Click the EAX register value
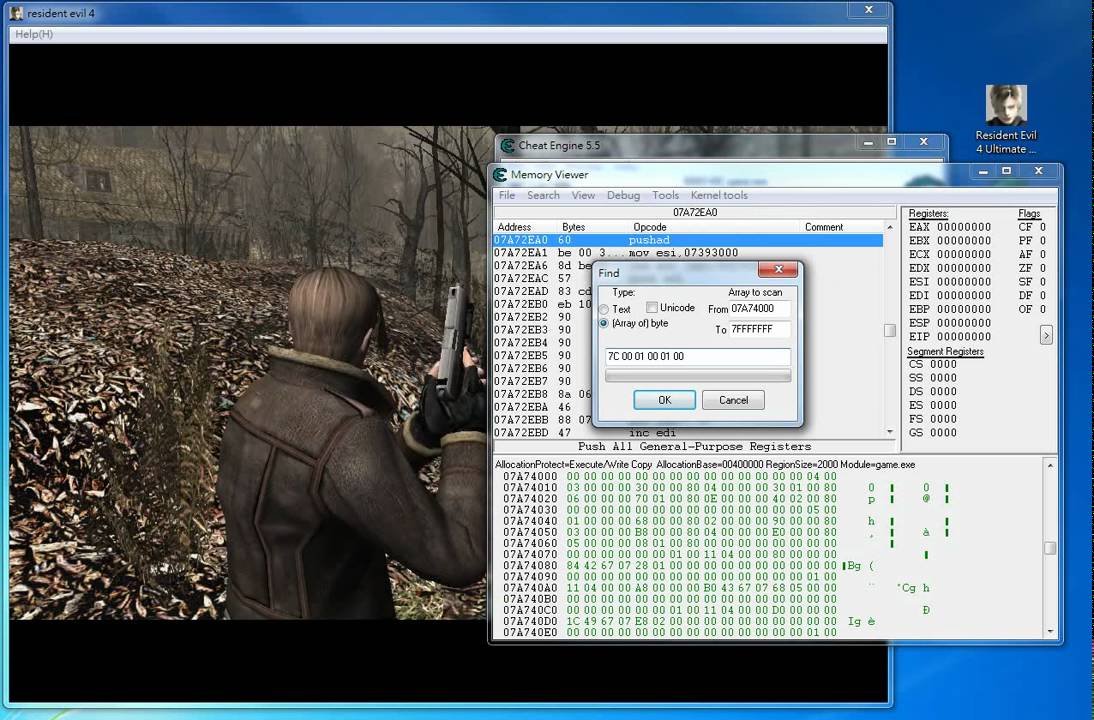 (964, 227)
